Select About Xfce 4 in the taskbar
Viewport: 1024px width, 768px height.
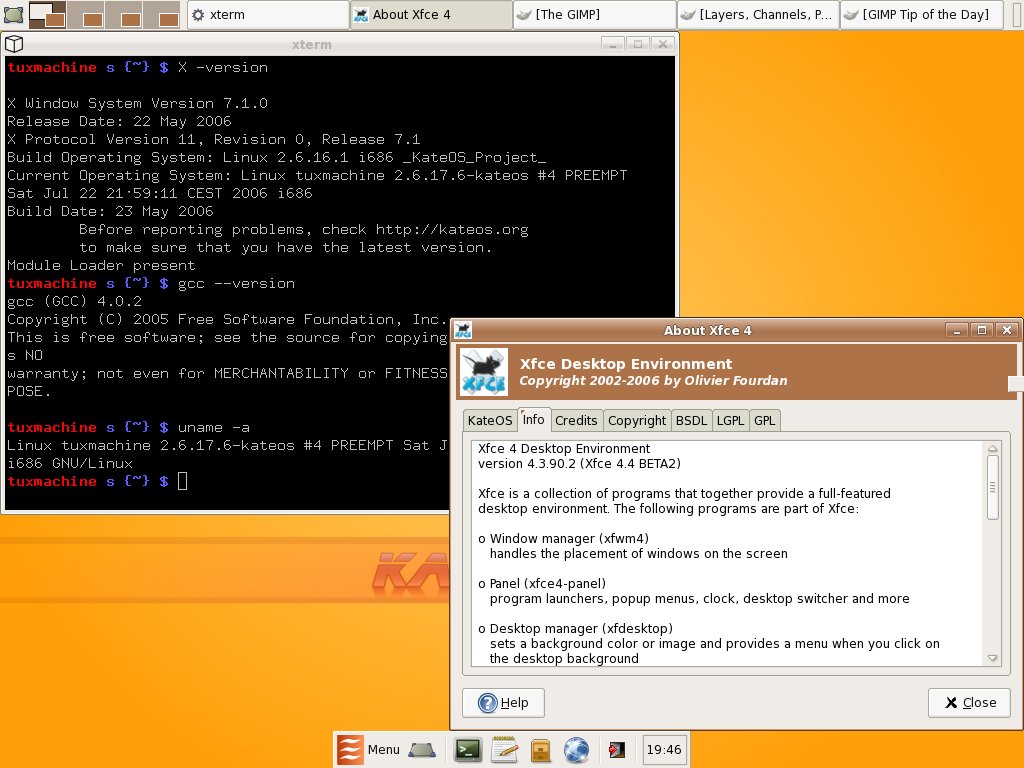click(x=431, y=14)
